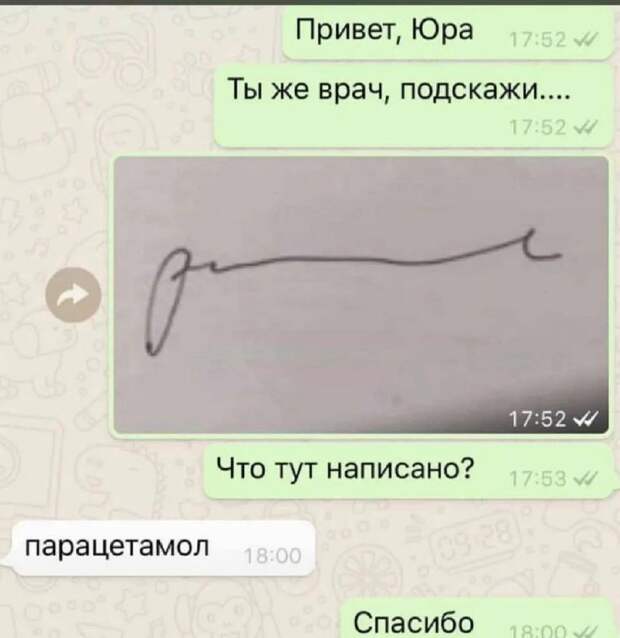Tap the 18:00 timestamp on 'парацетамол'
The image size is (620, 638).
(x=273, y=556)
